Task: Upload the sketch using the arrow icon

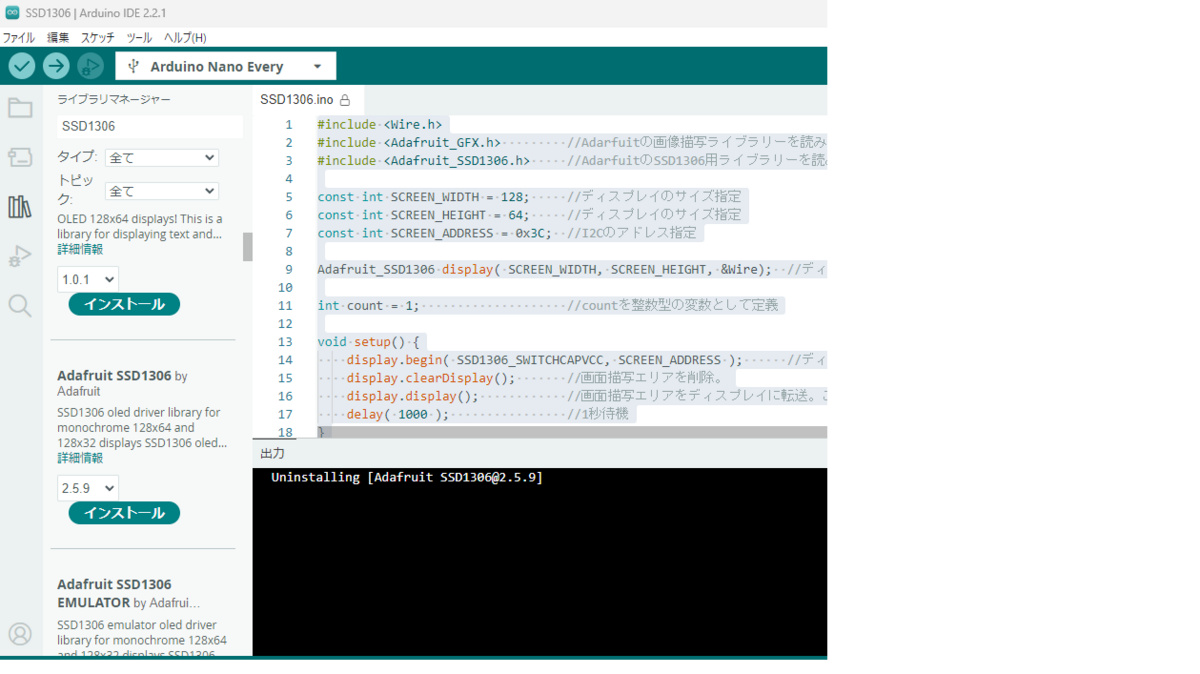Action: pyautogui.click(x=56, y=65)
